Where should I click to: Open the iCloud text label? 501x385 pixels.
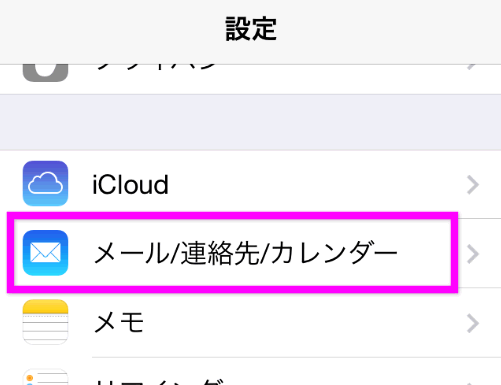pyautogui.click(x=130, y=184)
